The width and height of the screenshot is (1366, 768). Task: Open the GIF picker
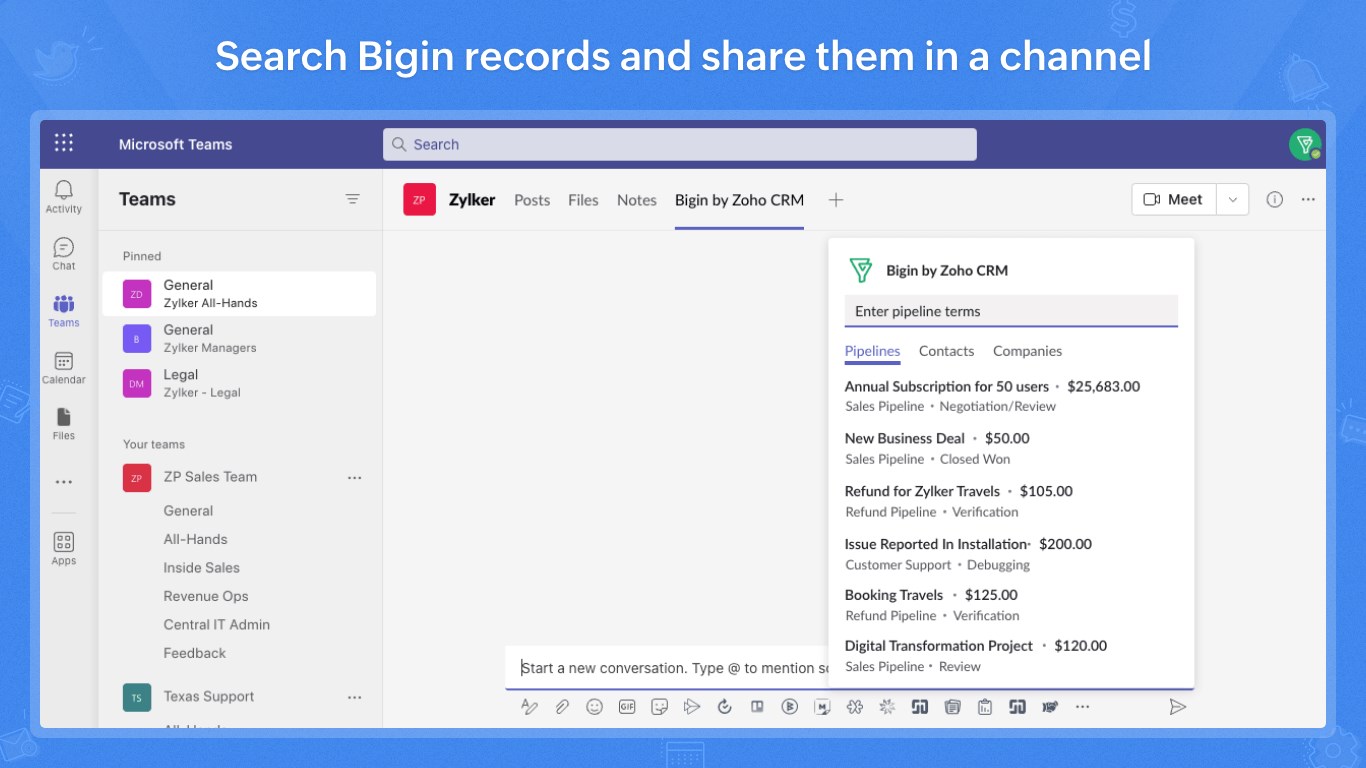pos(627,707)
